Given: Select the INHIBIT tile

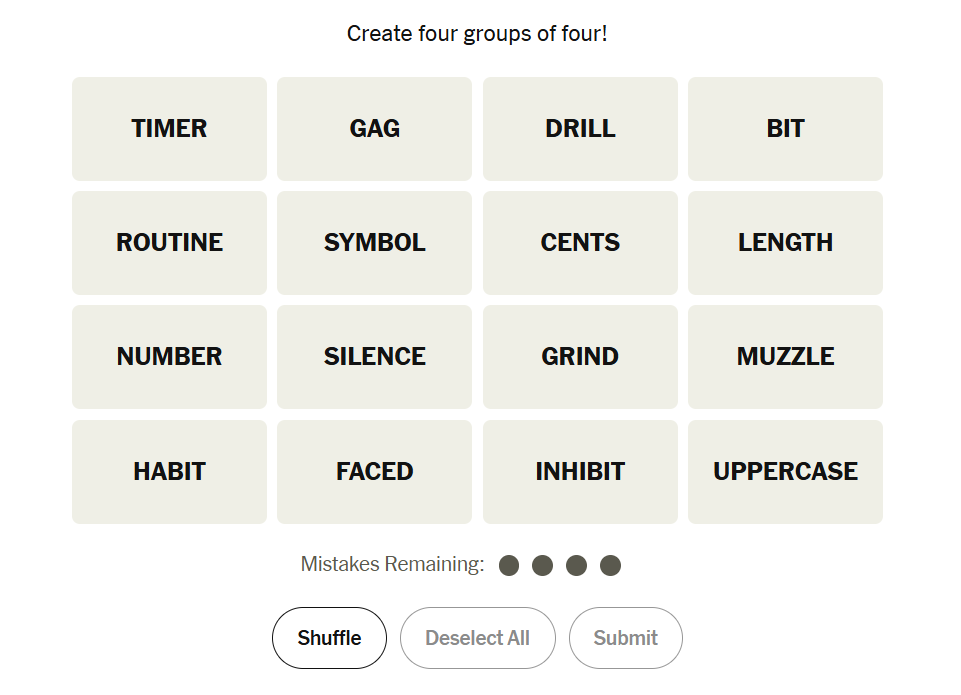Looking at the screenshot, I should [x=580, y=472].
